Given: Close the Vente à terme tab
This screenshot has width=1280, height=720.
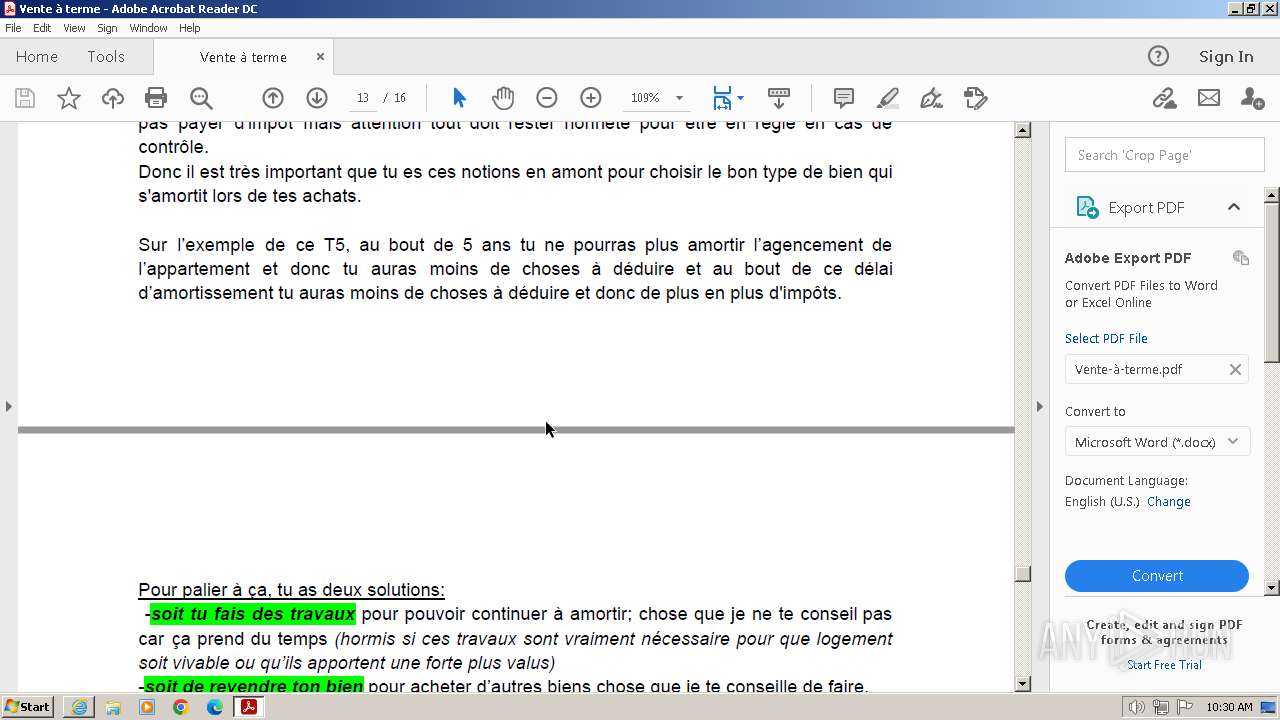Looking at the screenshot, I should (x=320, y=57).
